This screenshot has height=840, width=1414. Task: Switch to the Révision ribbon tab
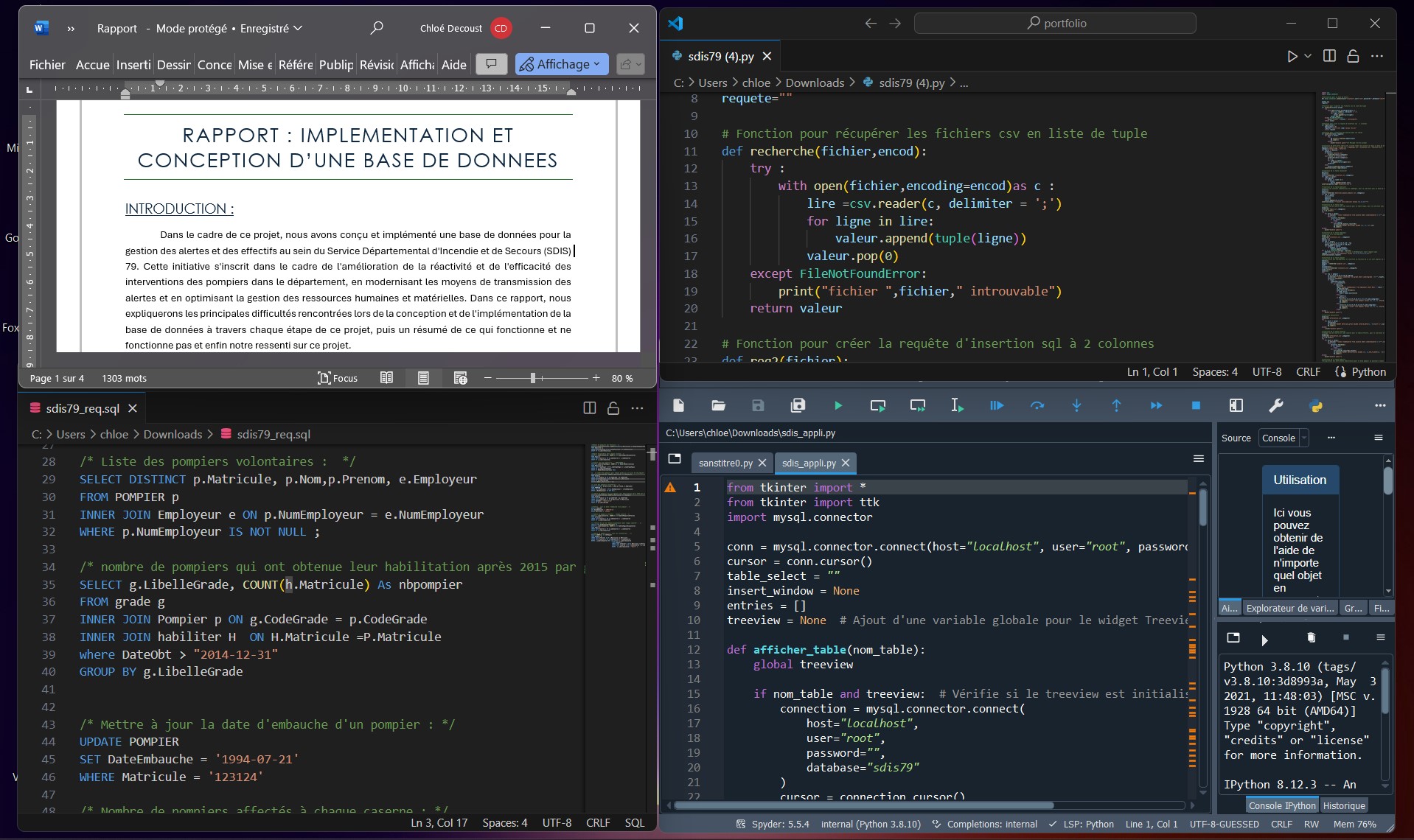[x=376, y=65]
